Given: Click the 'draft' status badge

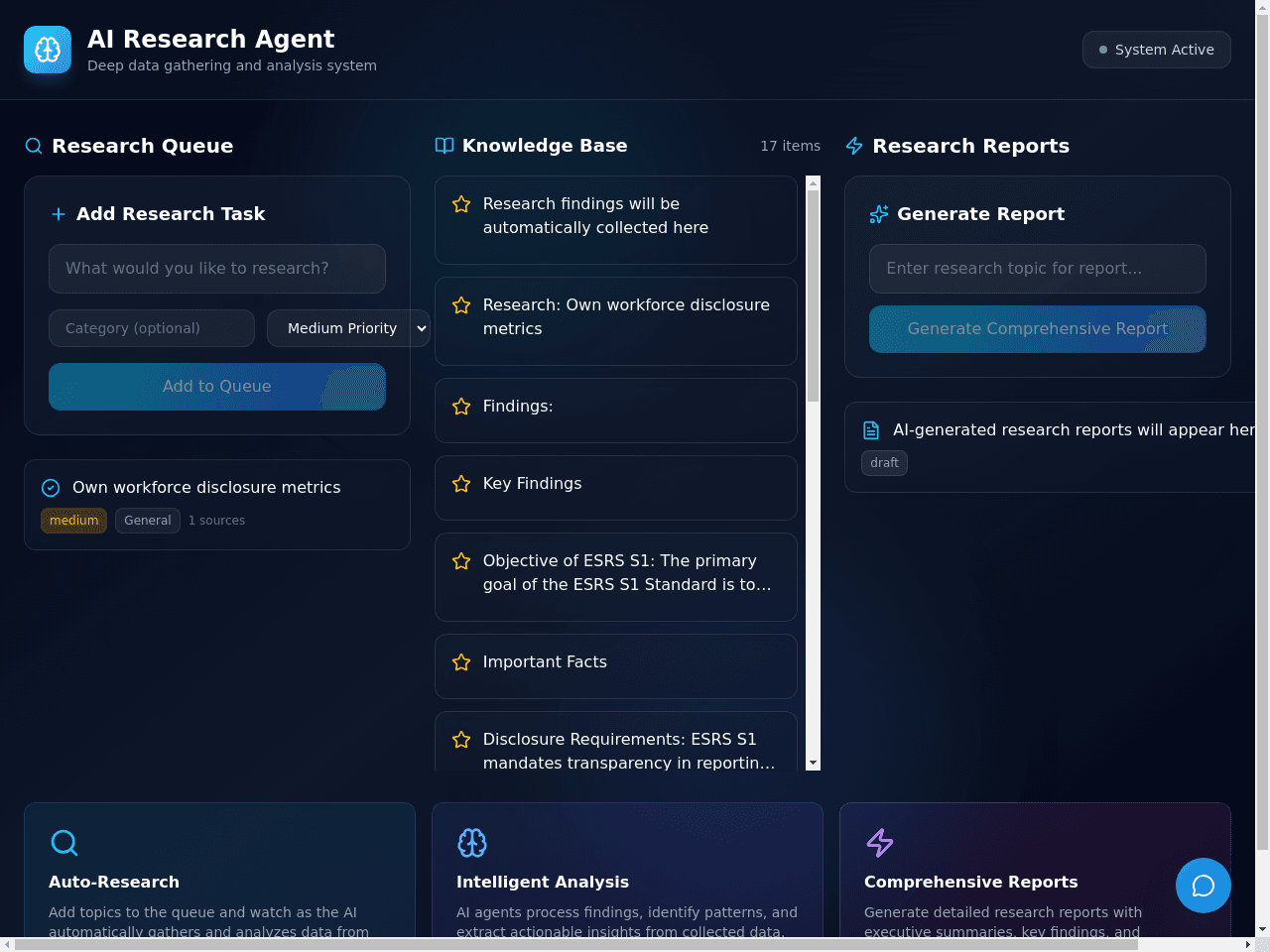Looking at the screenshot, I should (x=884, y=463).
